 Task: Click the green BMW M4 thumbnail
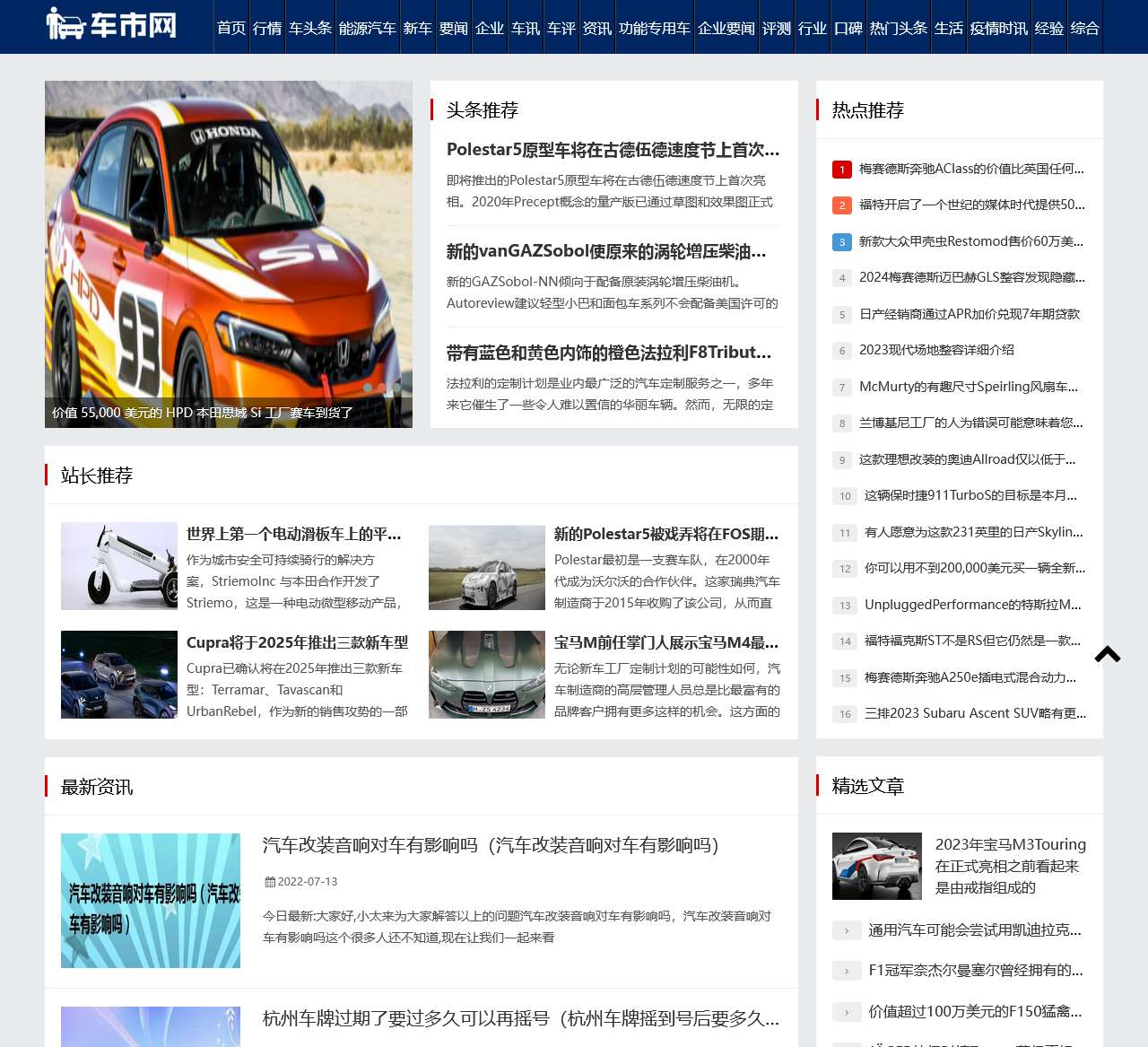[487, 675]
